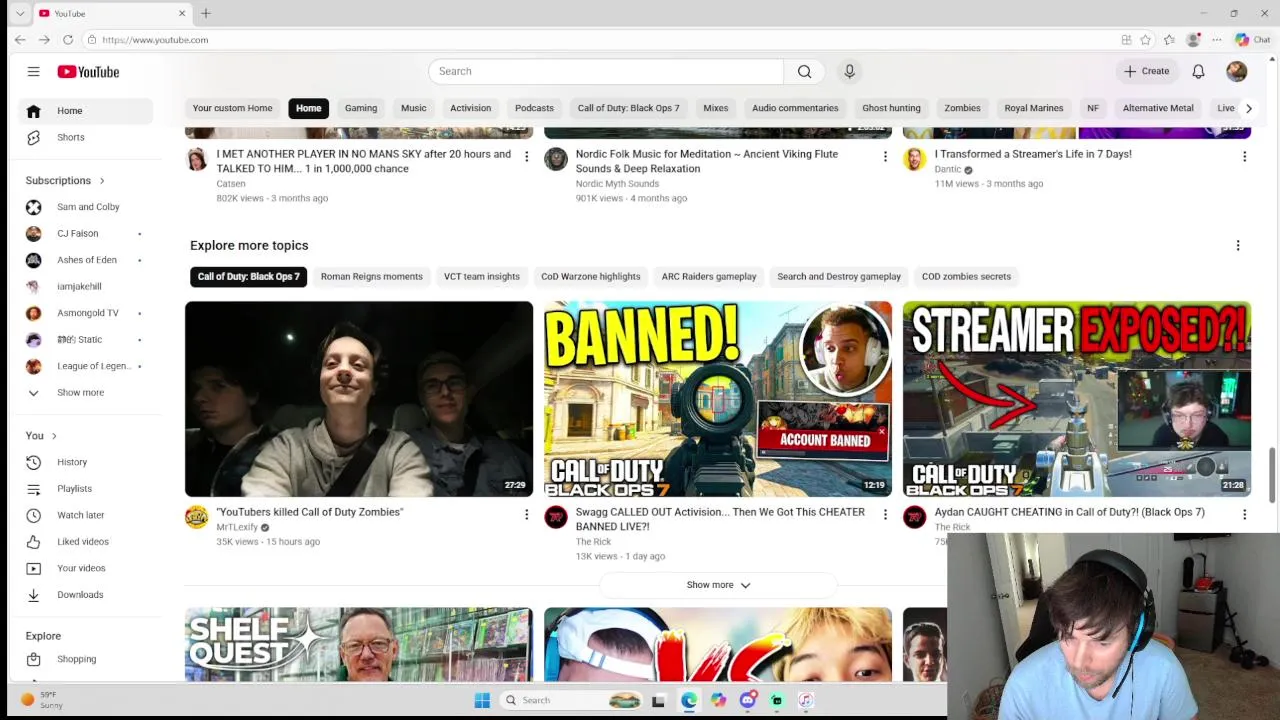This screenshot has height=720, width=1280.
Task: Open Asmongold TV subscription
Action: coord(85,313)
